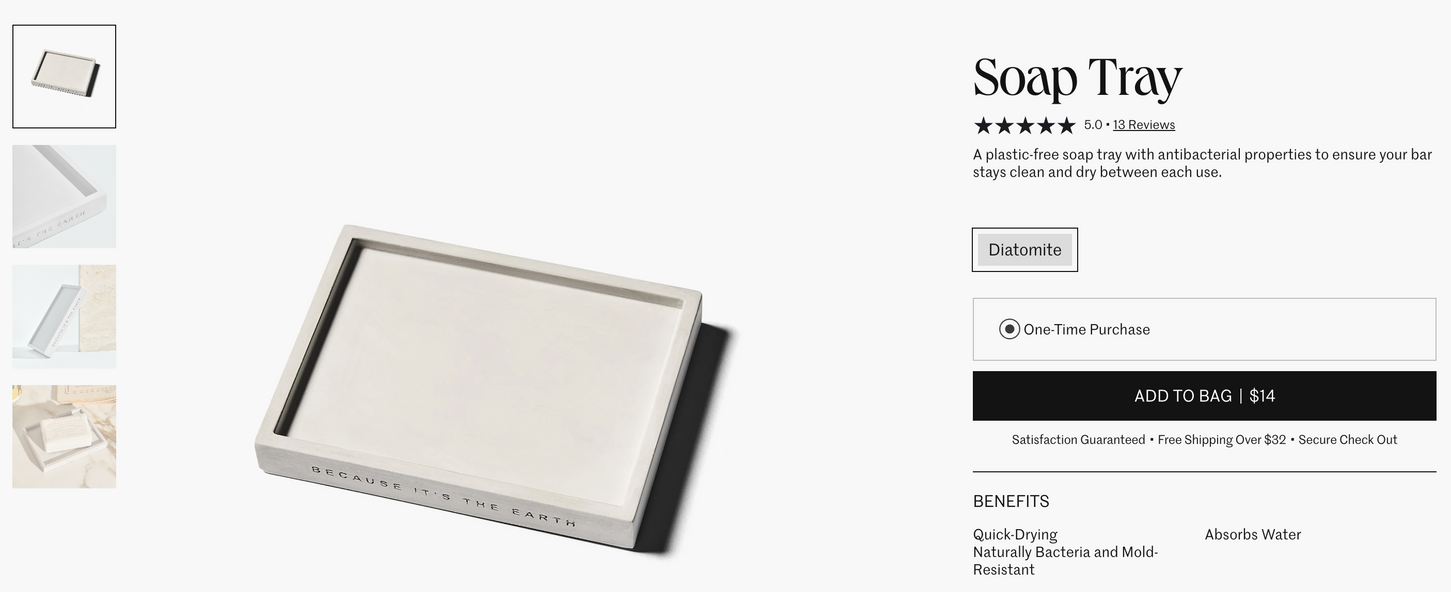Choose the Diatomite material option

(x=1025, y=250)
